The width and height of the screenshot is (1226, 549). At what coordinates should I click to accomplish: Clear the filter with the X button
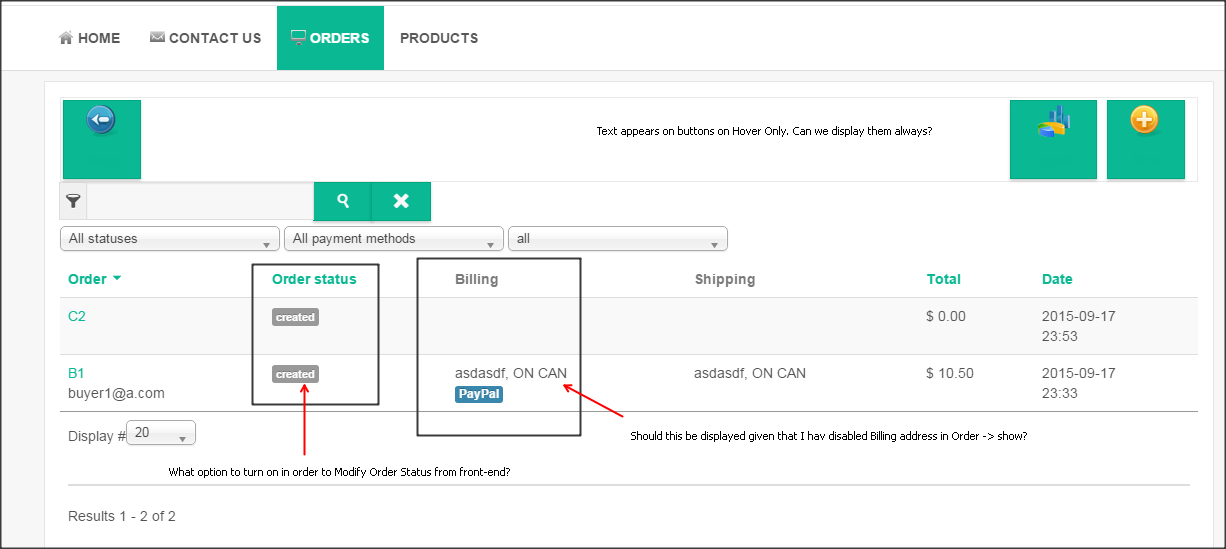click(401, 201)
